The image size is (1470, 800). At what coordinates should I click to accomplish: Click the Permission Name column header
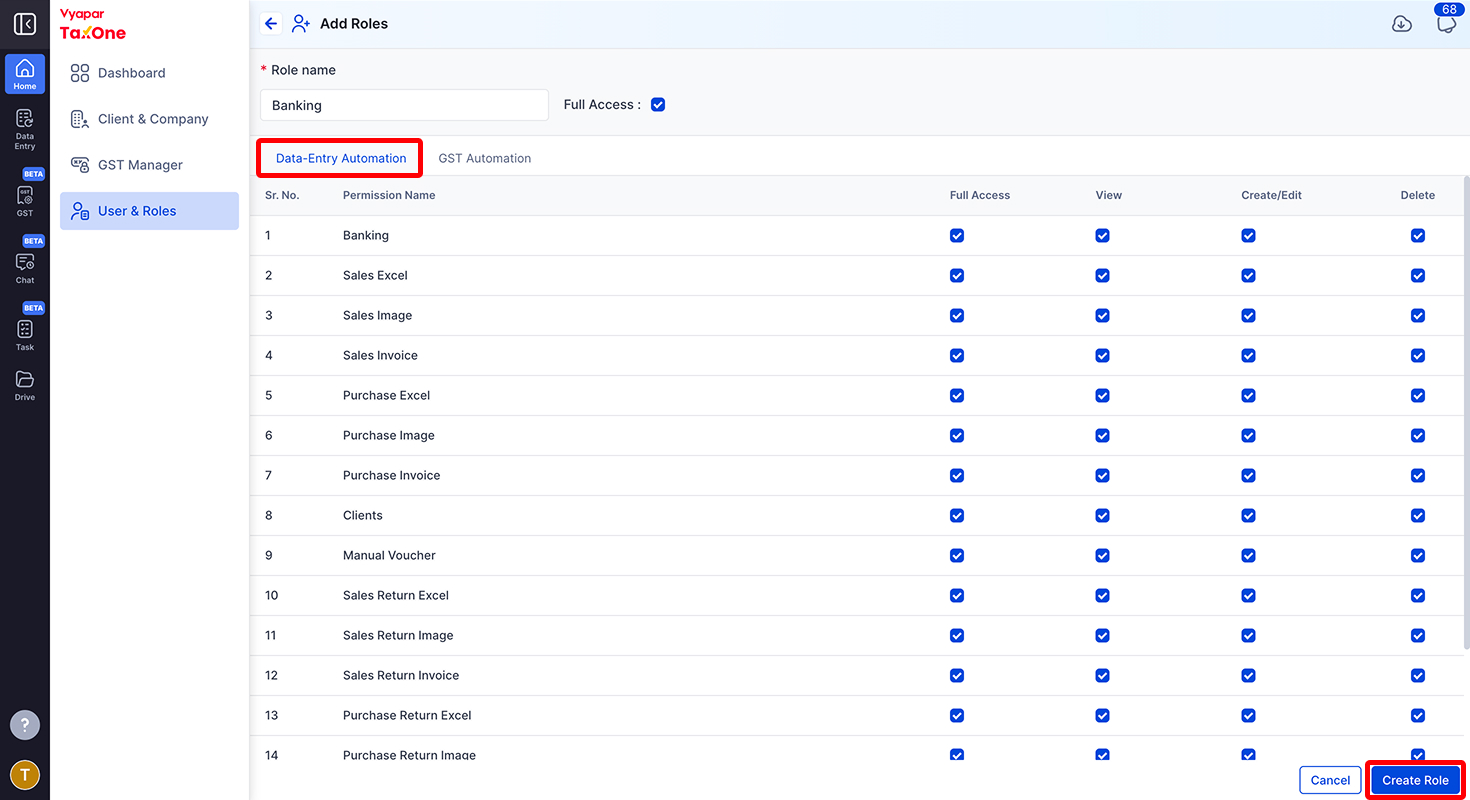[389, 195]
